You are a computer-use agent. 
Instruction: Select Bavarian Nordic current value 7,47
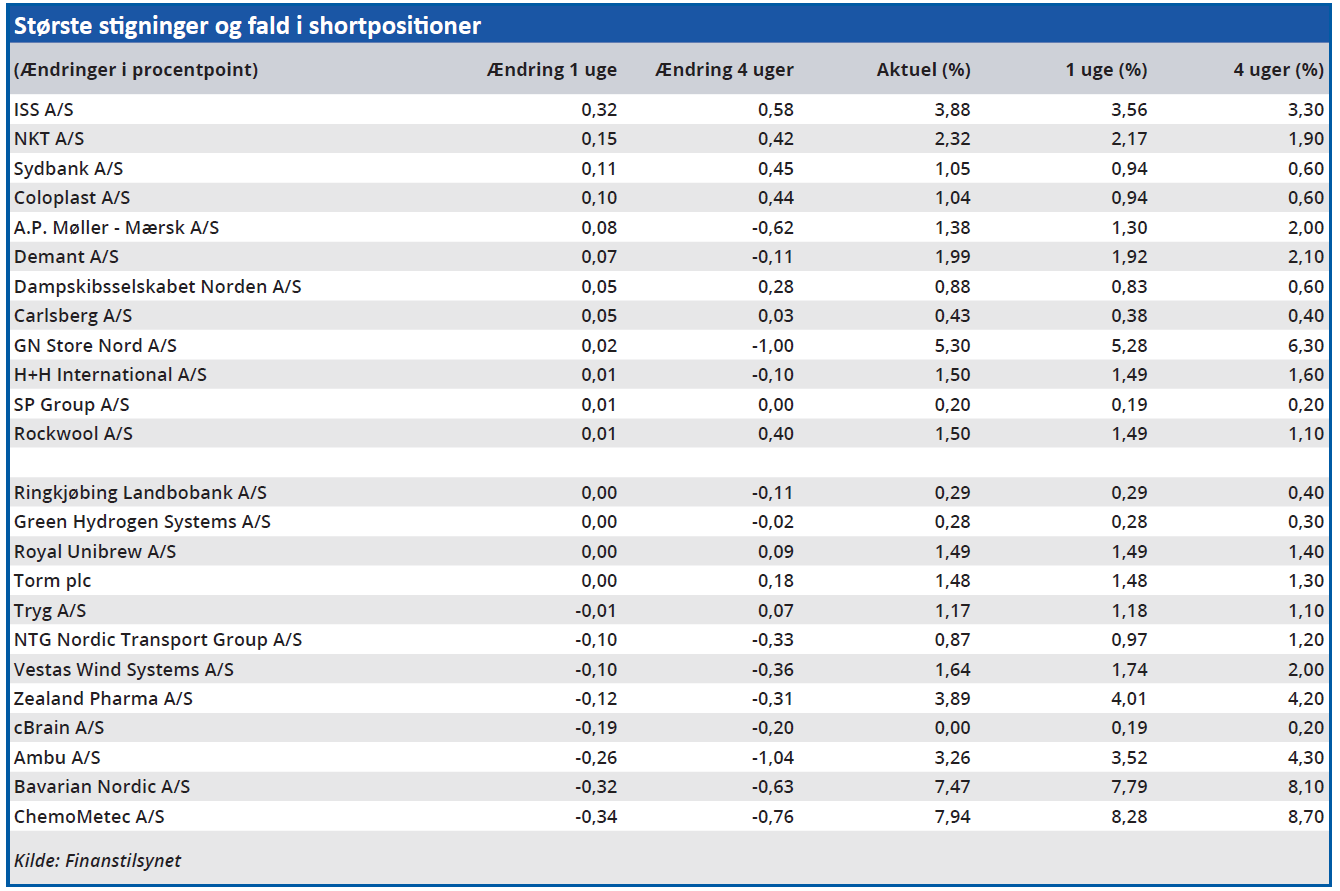tap(952, 787)
